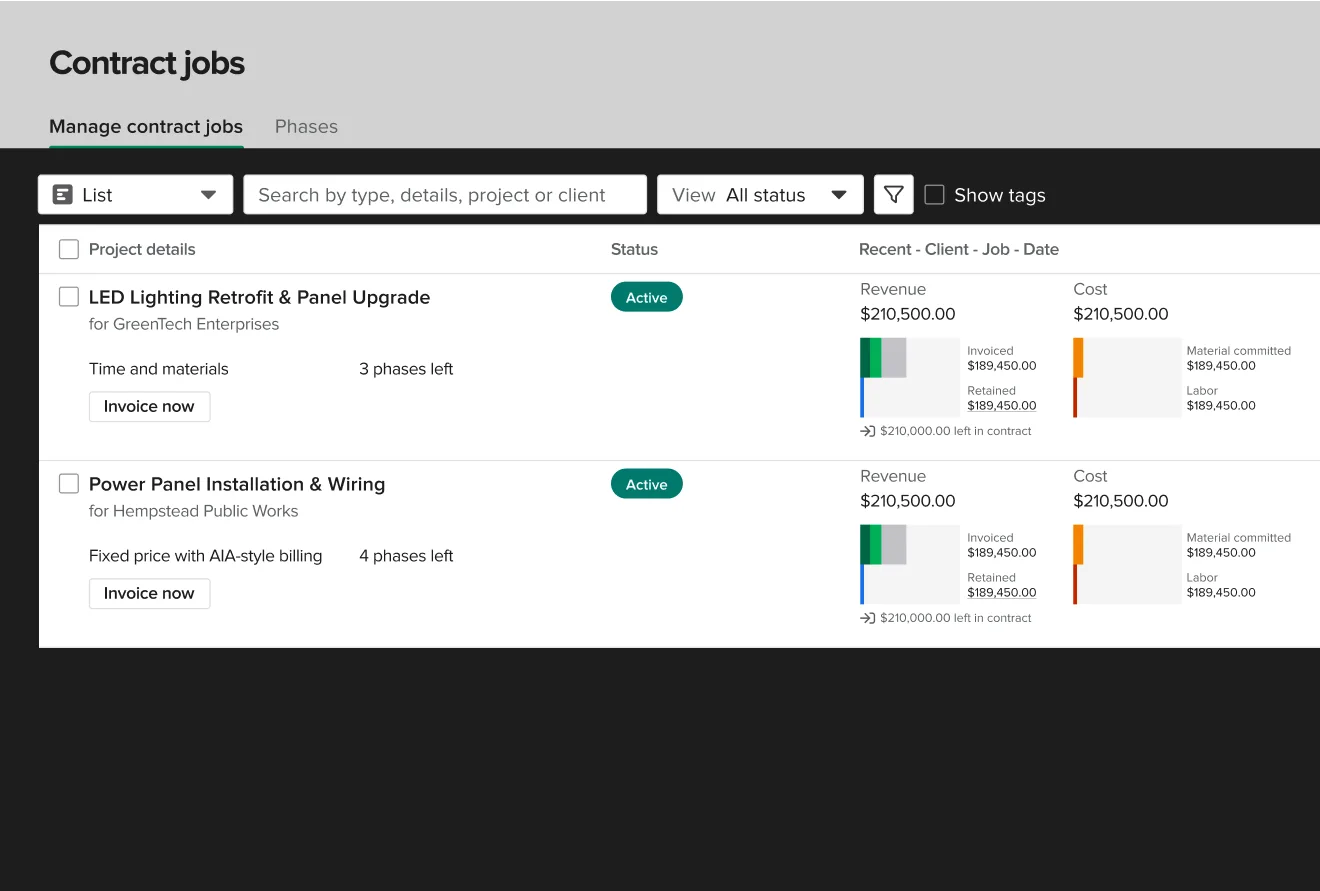Click the Active status badge for Power Panel
The image size is (1320, 891).
click(647, 484)
